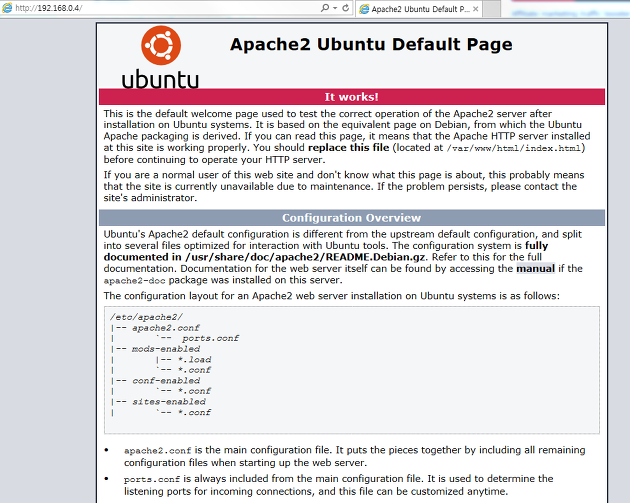Click the 'Configuration Overview' section header
Viewport: 630px width, 503px height.
pos(351,218)
